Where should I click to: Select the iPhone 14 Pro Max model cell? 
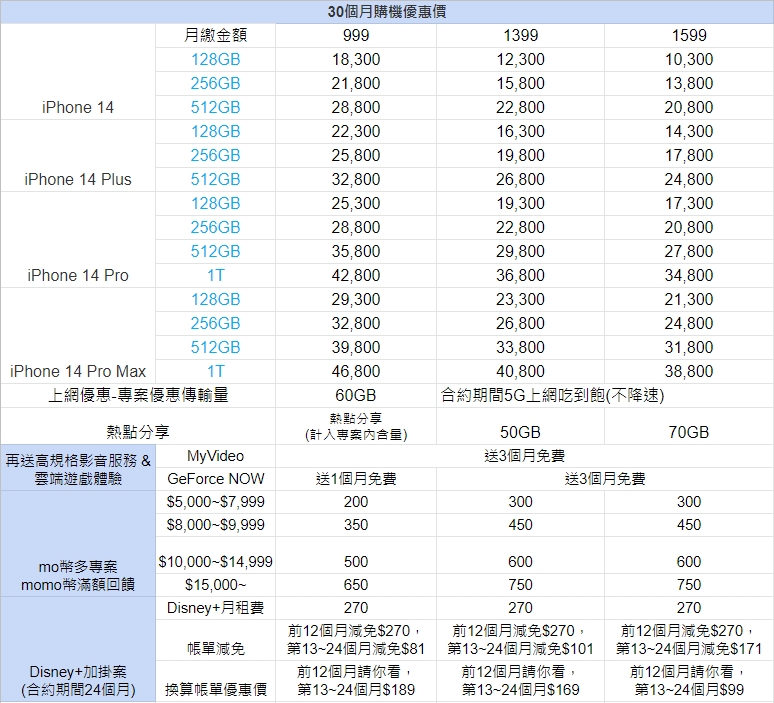pos(78,336)
